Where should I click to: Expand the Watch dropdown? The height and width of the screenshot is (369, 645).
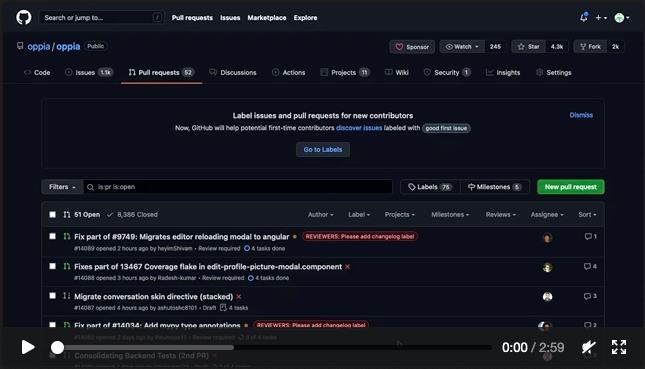(x=462, y=46)
